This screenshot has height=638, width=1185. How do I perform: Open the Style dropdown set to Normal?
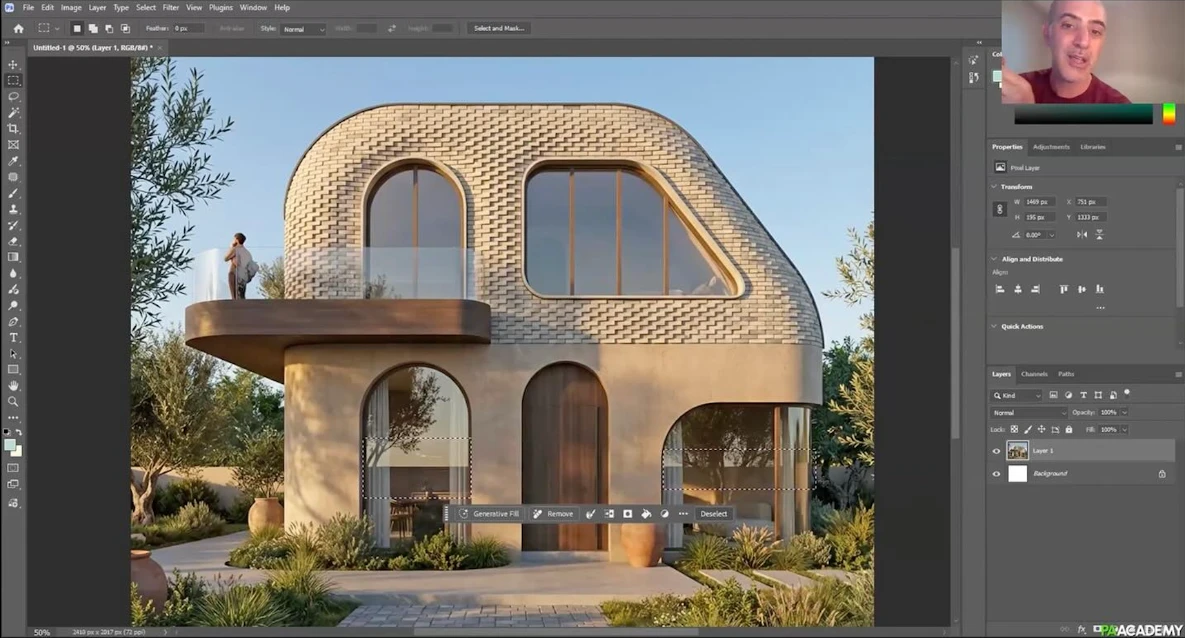click(304, 29)
